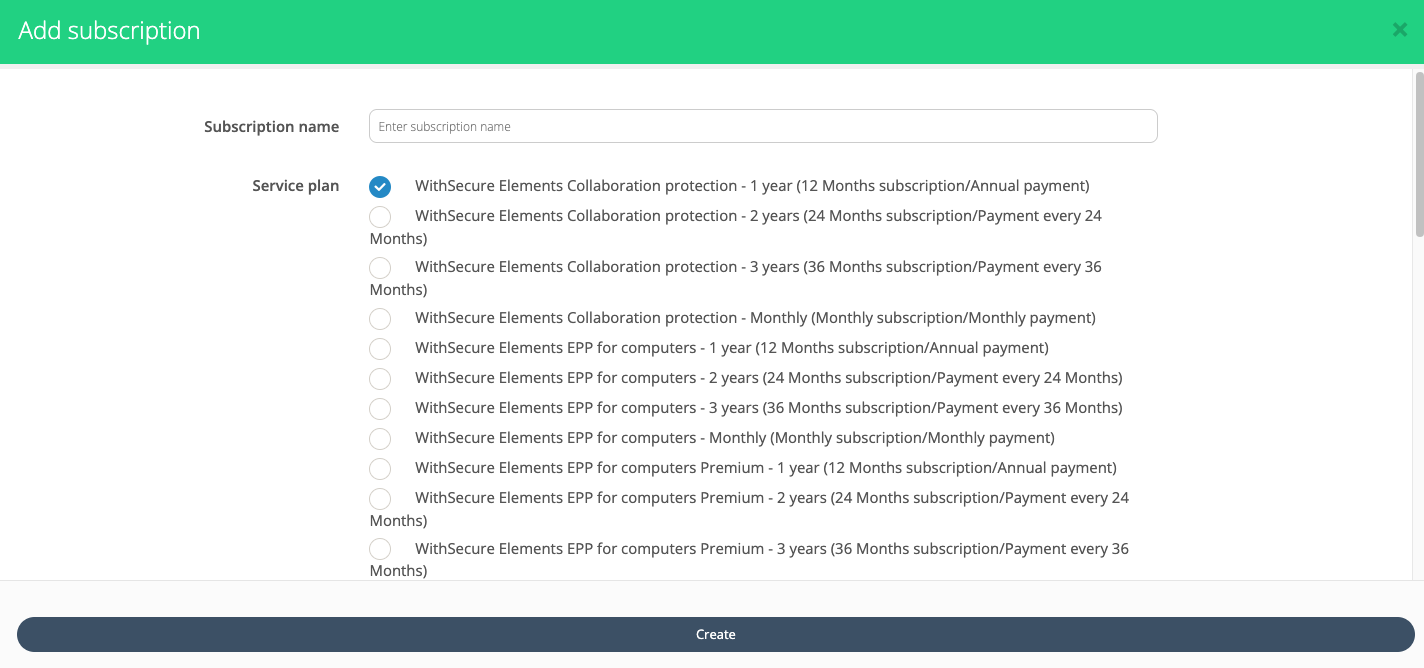1424x668 pixels.
Task: Select Collaboration protection 2 years plan
Action: (380, 217)
